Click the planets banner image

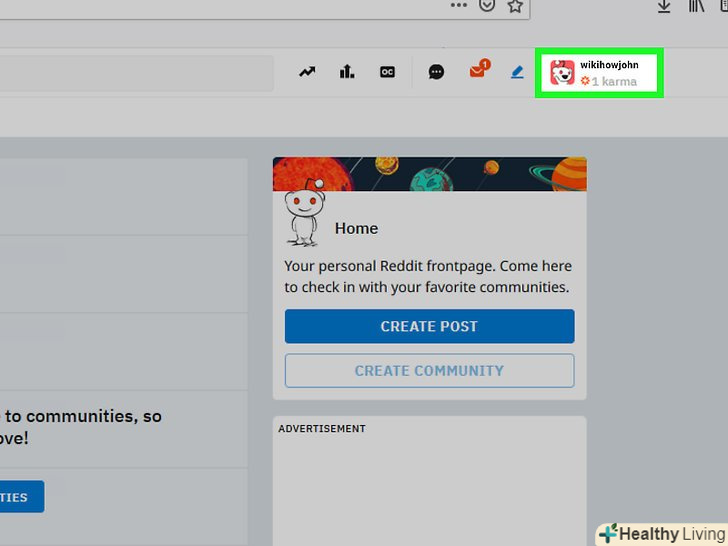429,174
